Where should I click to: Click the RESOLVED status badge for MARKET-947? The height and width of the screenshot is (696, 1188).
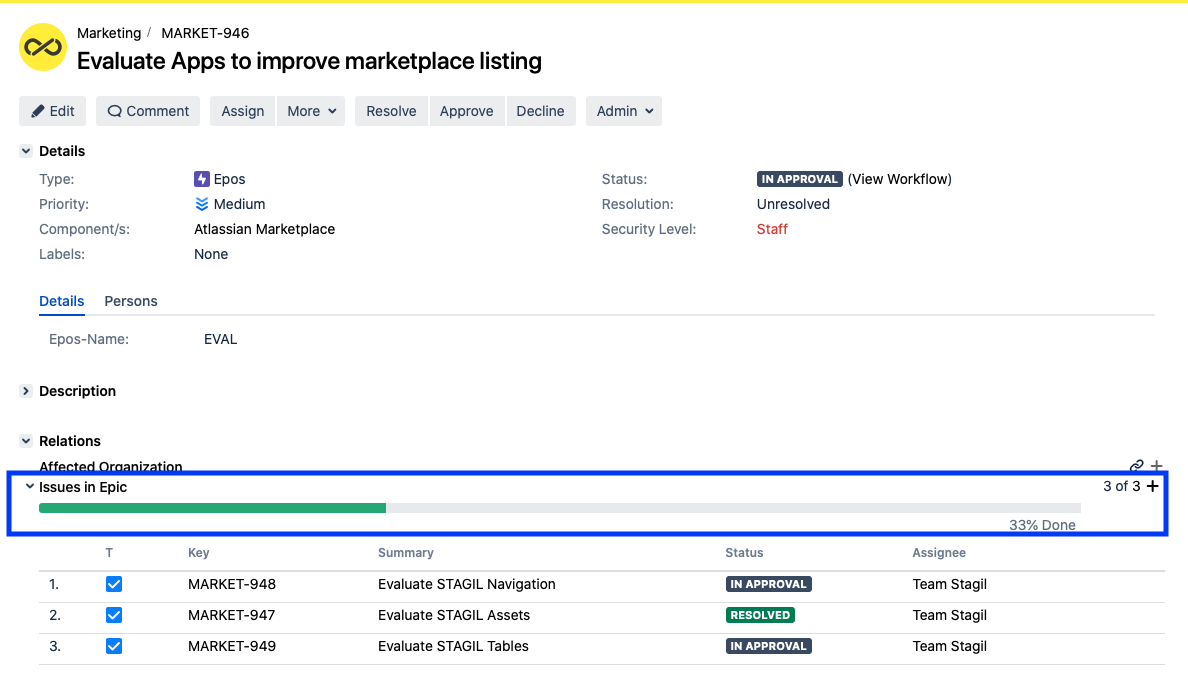click(760, 616)
